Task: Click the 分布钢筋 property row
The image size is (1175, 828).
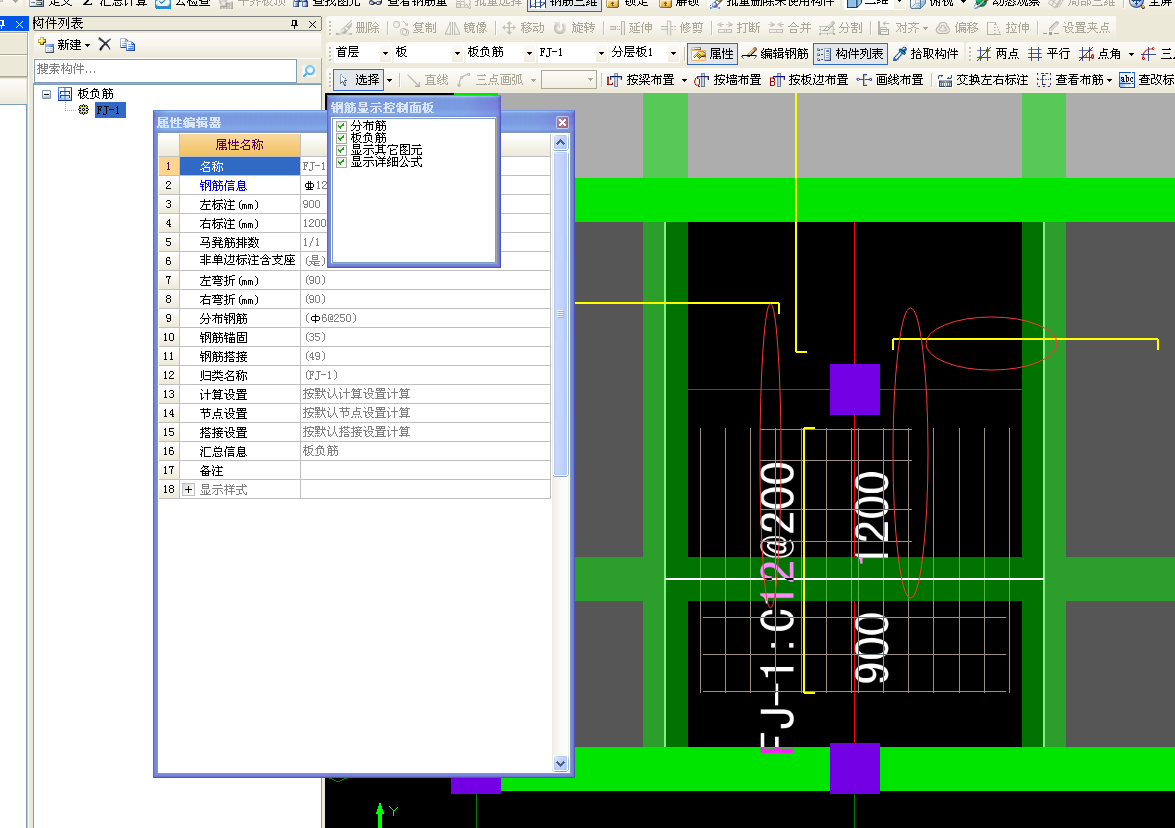Action: click(x=354, y=318)
